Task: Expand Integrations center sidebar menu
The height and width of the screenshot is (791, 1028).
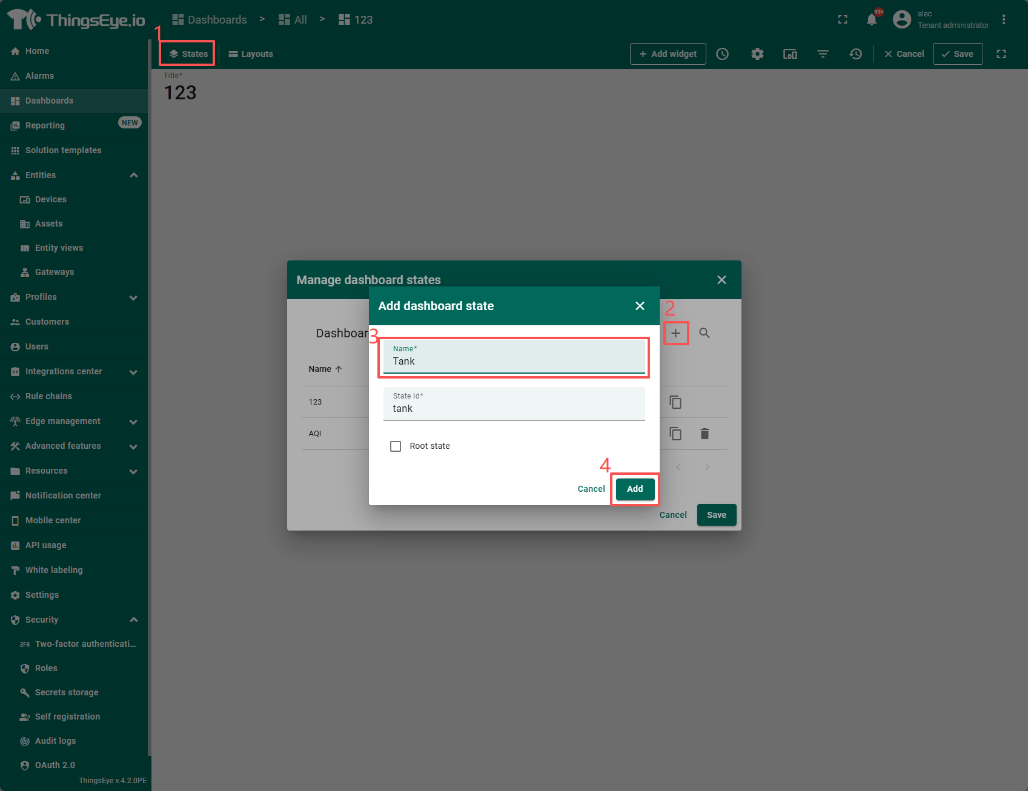Action: click(x=133, y=372)
